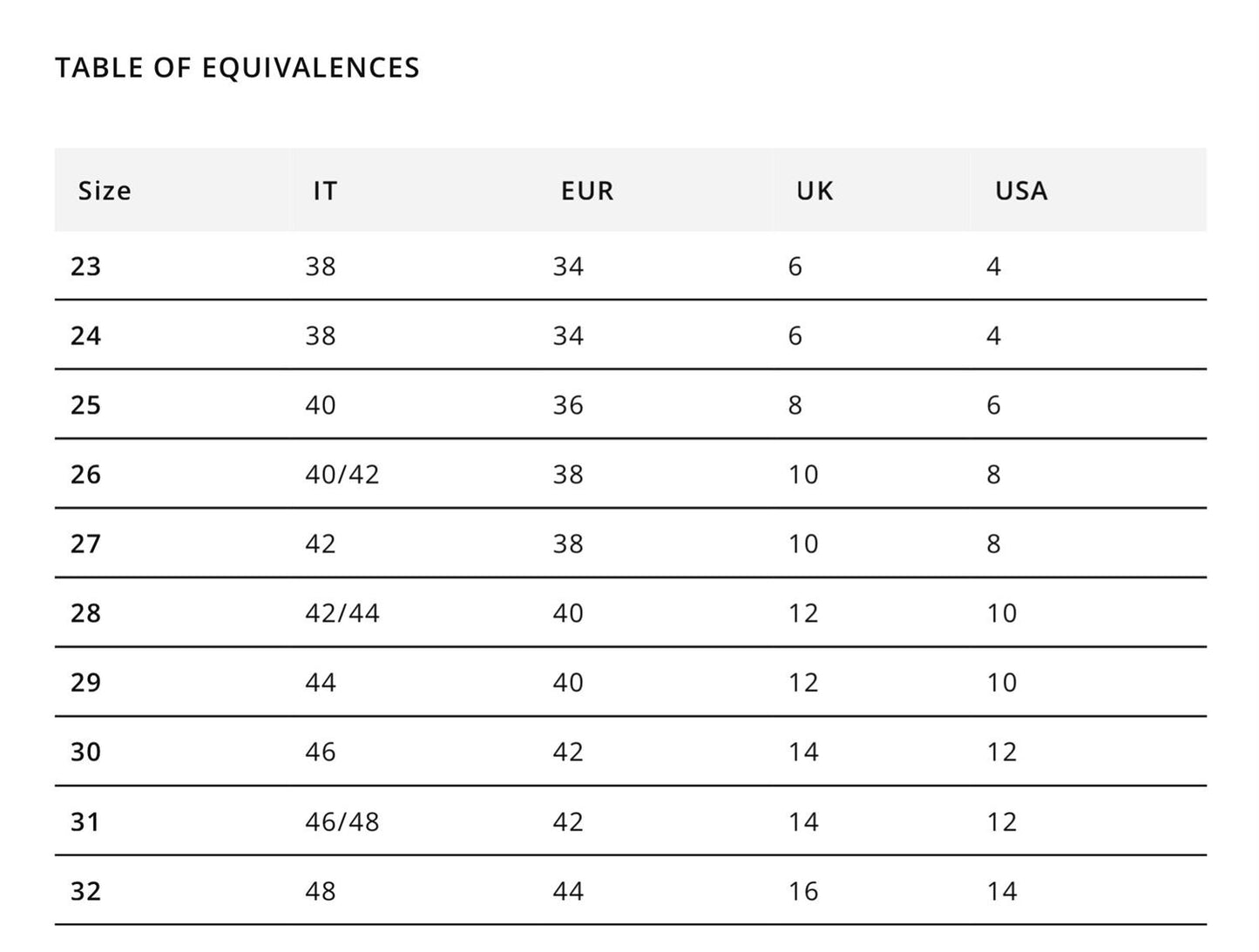Select size 31 row label
Image resolution: width=1259 pixels, height=952 pixels.
85,821
